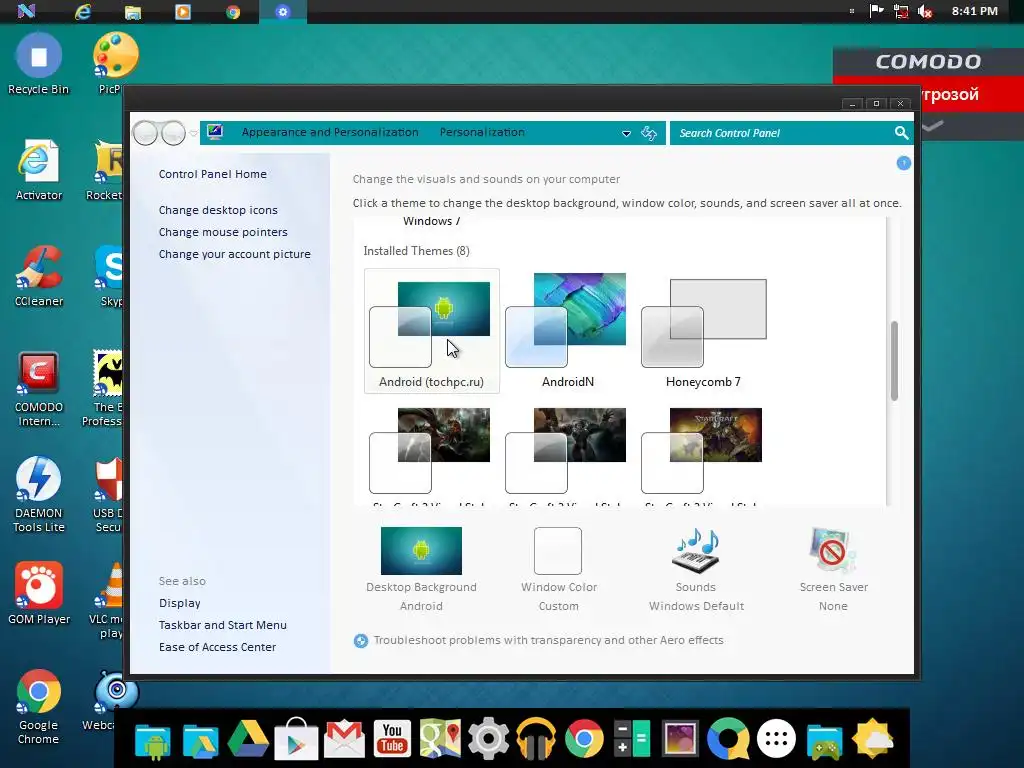The height and width of the screenshot is (768, 1024).
Task: Click the Control Panel Home link
Action: point(212,174)
